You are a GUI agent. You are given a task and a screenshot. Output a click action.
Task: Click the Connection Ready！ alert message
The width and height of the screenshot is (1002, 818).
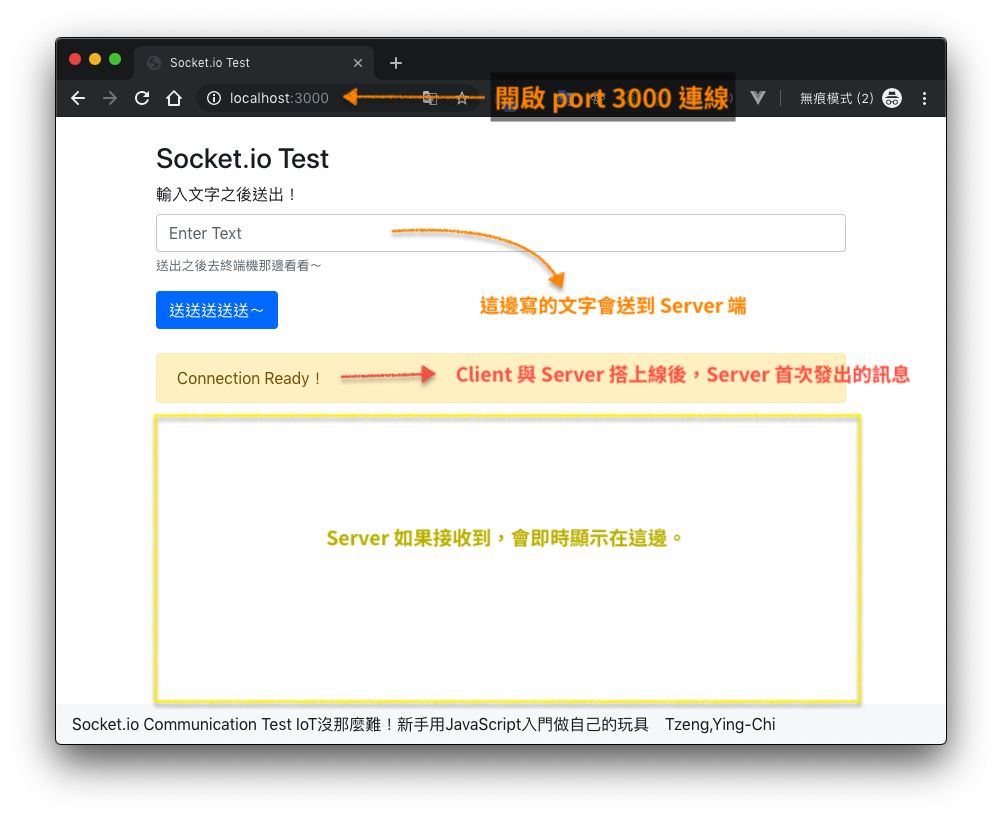coord(500,378)
